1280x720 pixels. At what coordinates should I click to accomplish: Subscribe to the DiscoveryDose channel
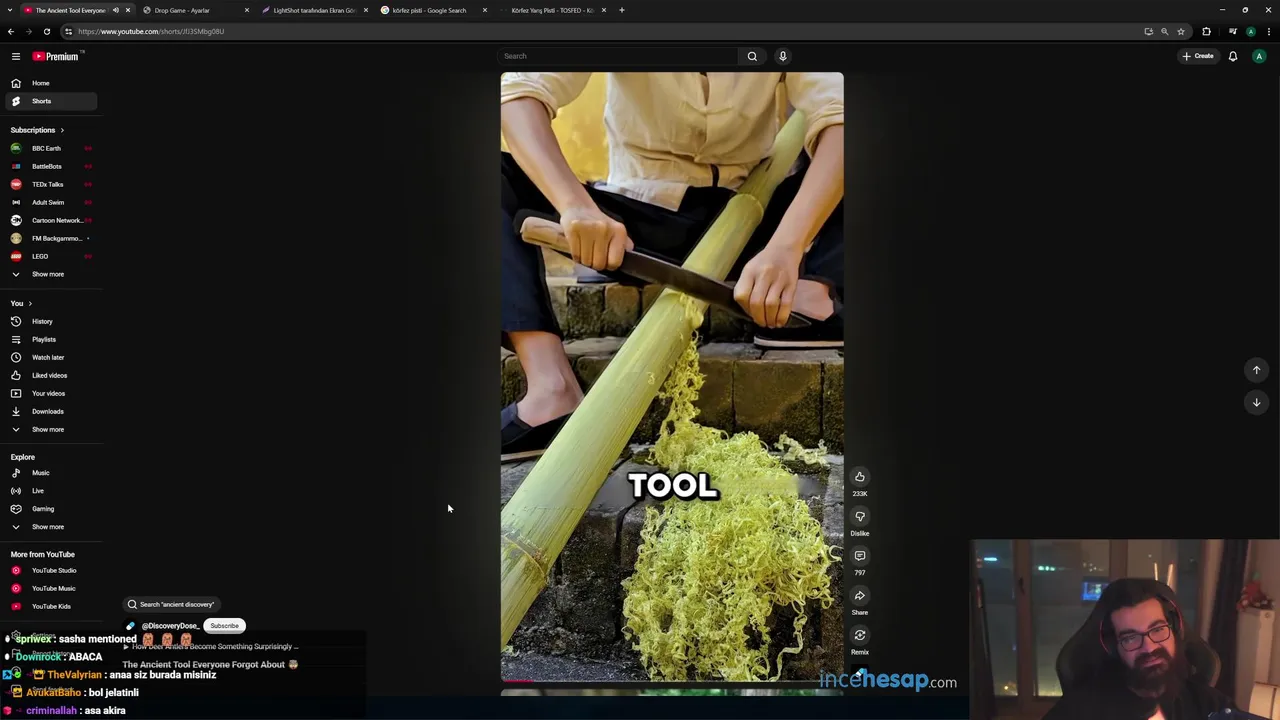[x=224, y=626]
